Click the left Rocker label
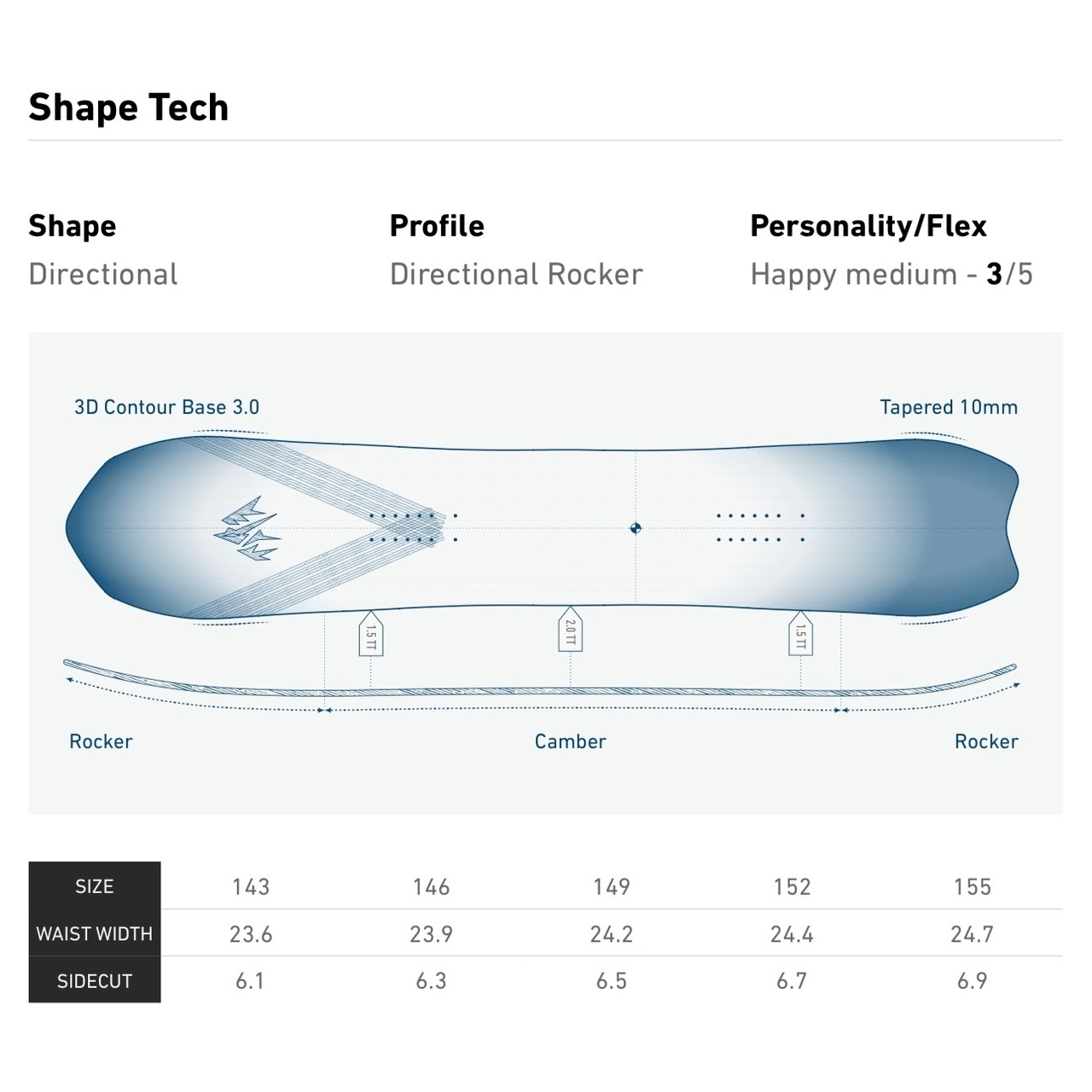The width and height of the screenshot is (1092, 1092). 101,741
